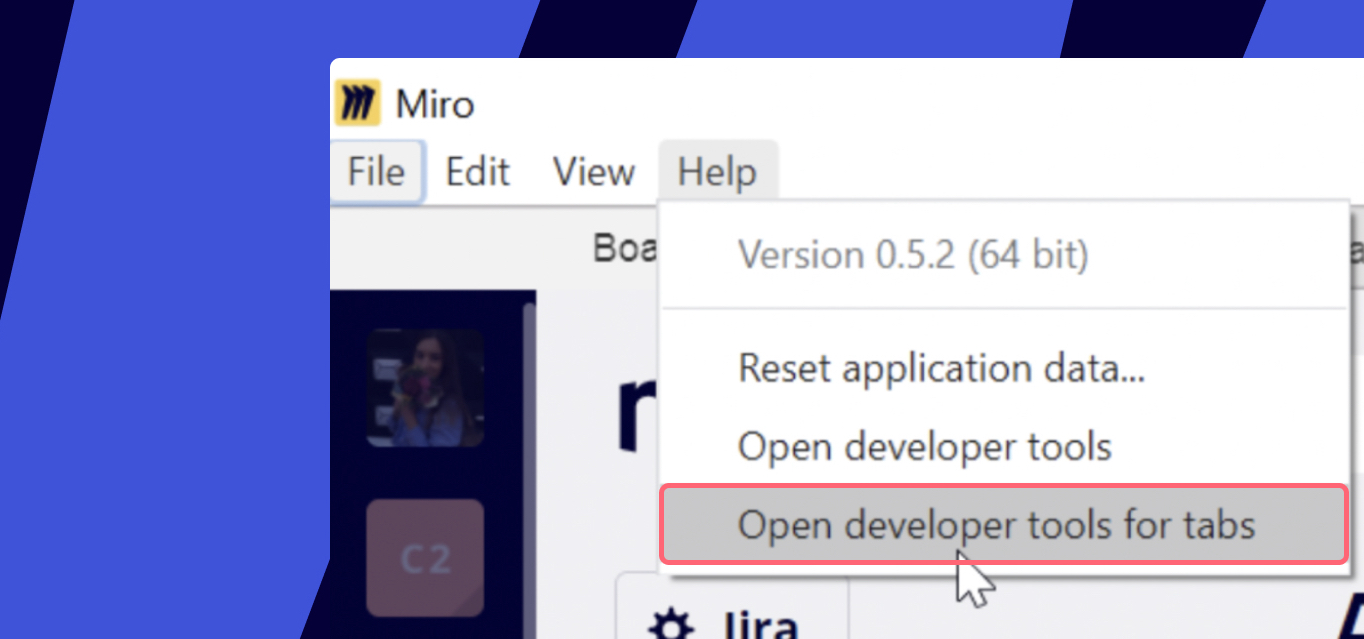
Task: Open the File menu
Action: tap(377, 171)
